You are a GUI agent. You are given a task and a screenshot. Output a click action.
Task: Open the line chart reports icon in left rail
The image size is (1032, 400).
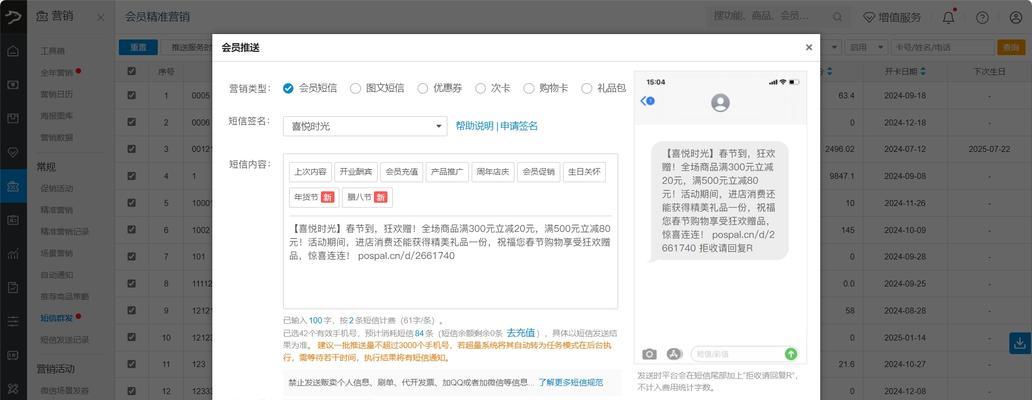point(13,254)
